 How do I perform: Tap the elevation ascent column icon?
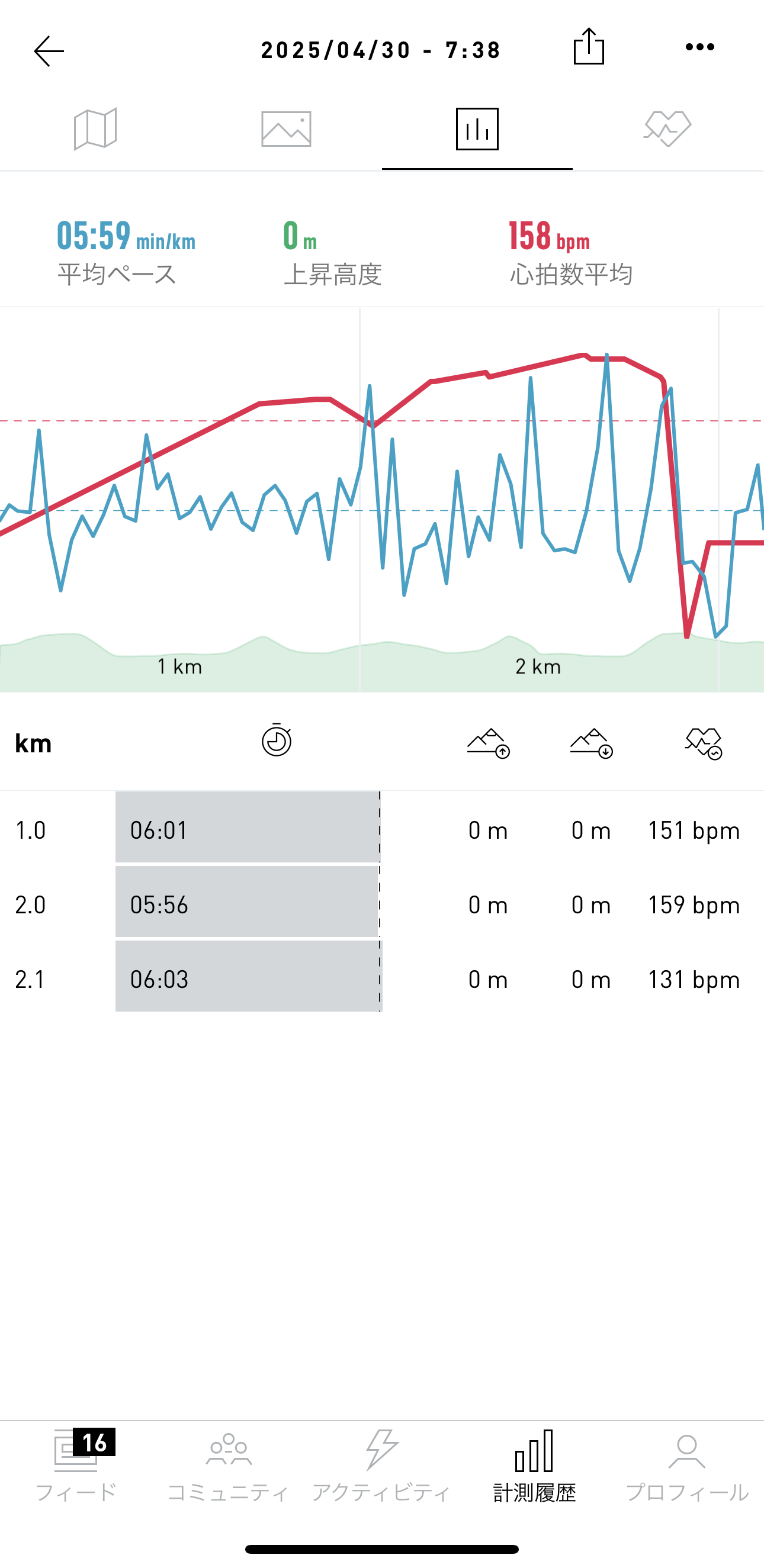tap(488, 743)
